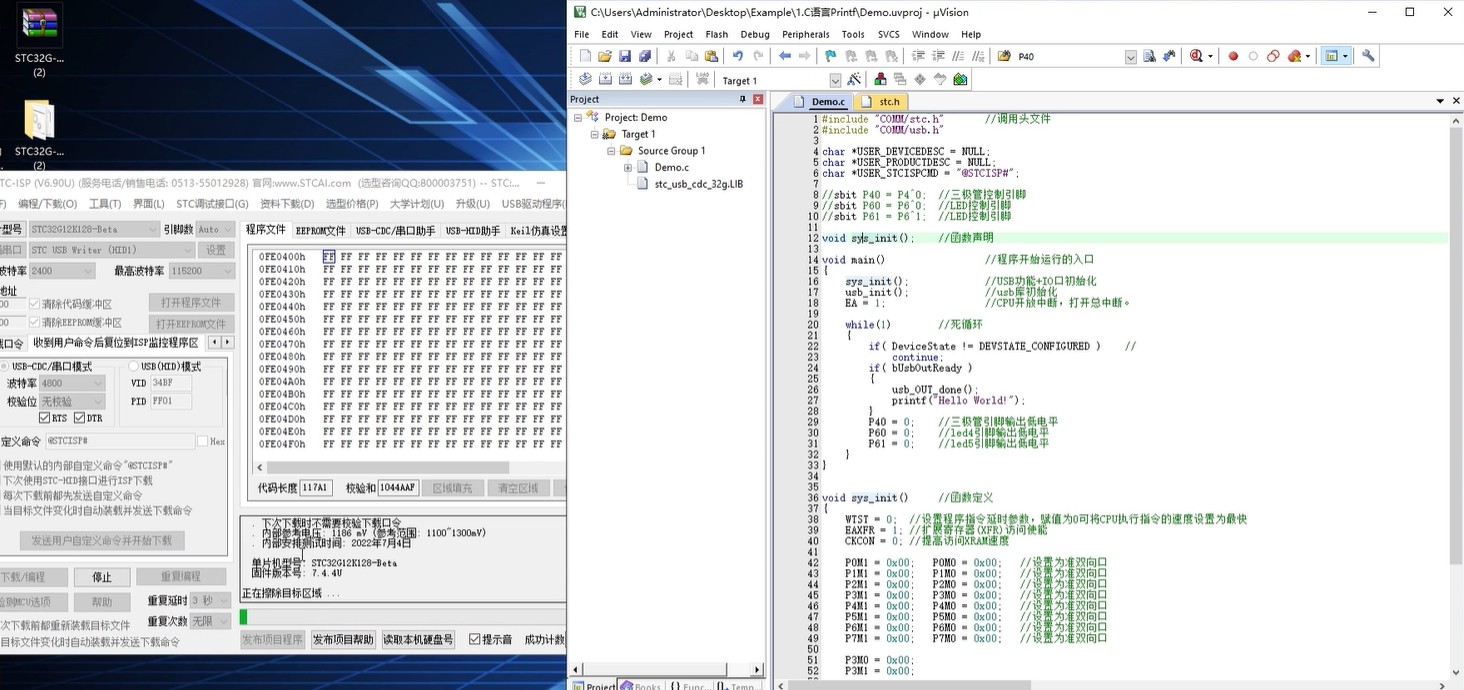Click the 打开程序文件 button
Screen dimensions: 1464x690
coord(191,303)
